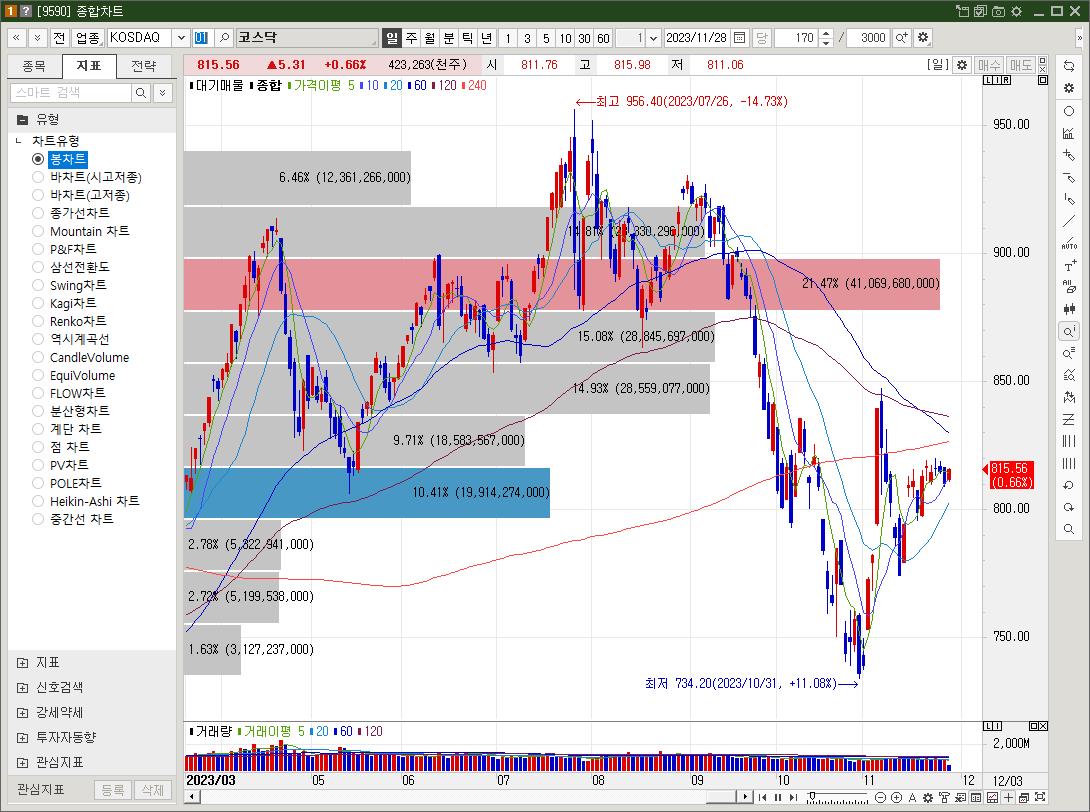The image size is (1090, 812).
Task: Switch to the 지표 tab
Action: (89, 66)
